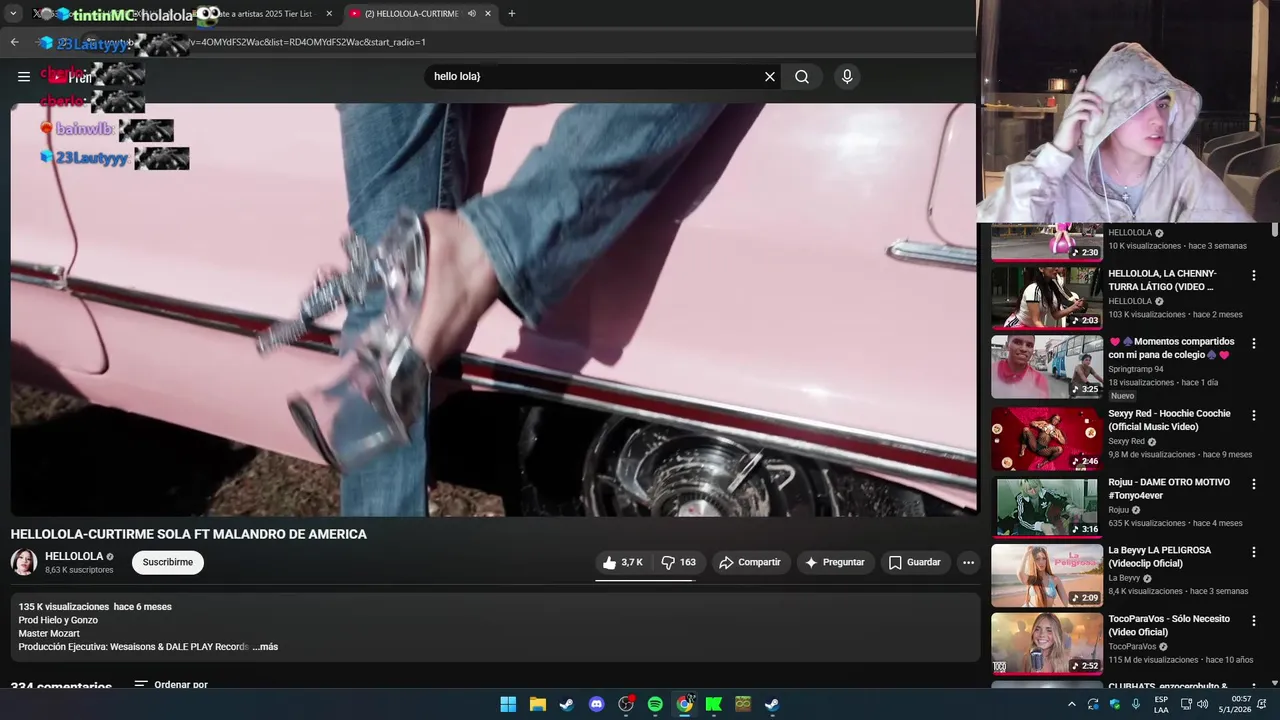The height and width of the screenshot is (720, 1280).
Task: Open Spotify from the taskbar
Action: 655,704
